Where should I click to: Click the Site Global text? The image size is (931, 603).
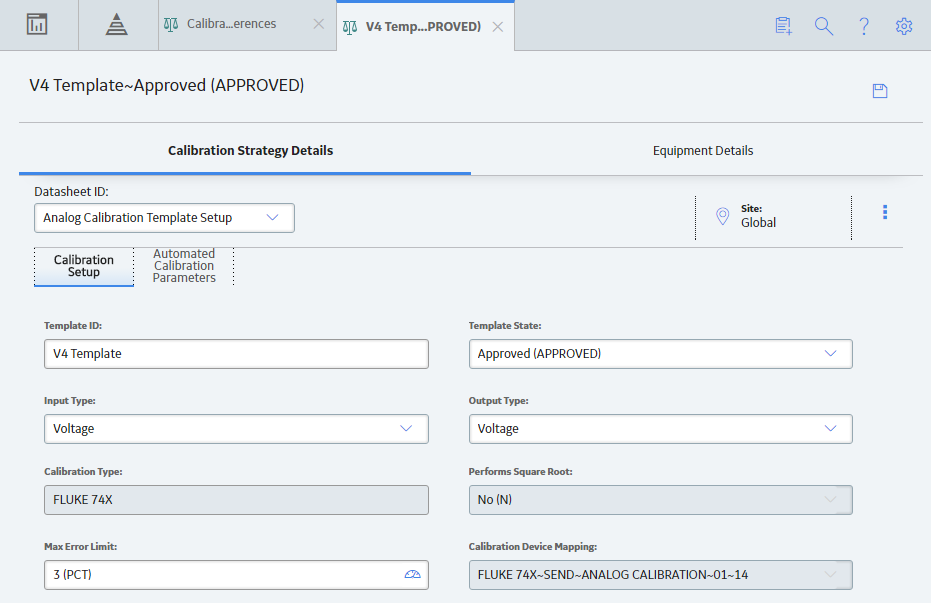758,216
